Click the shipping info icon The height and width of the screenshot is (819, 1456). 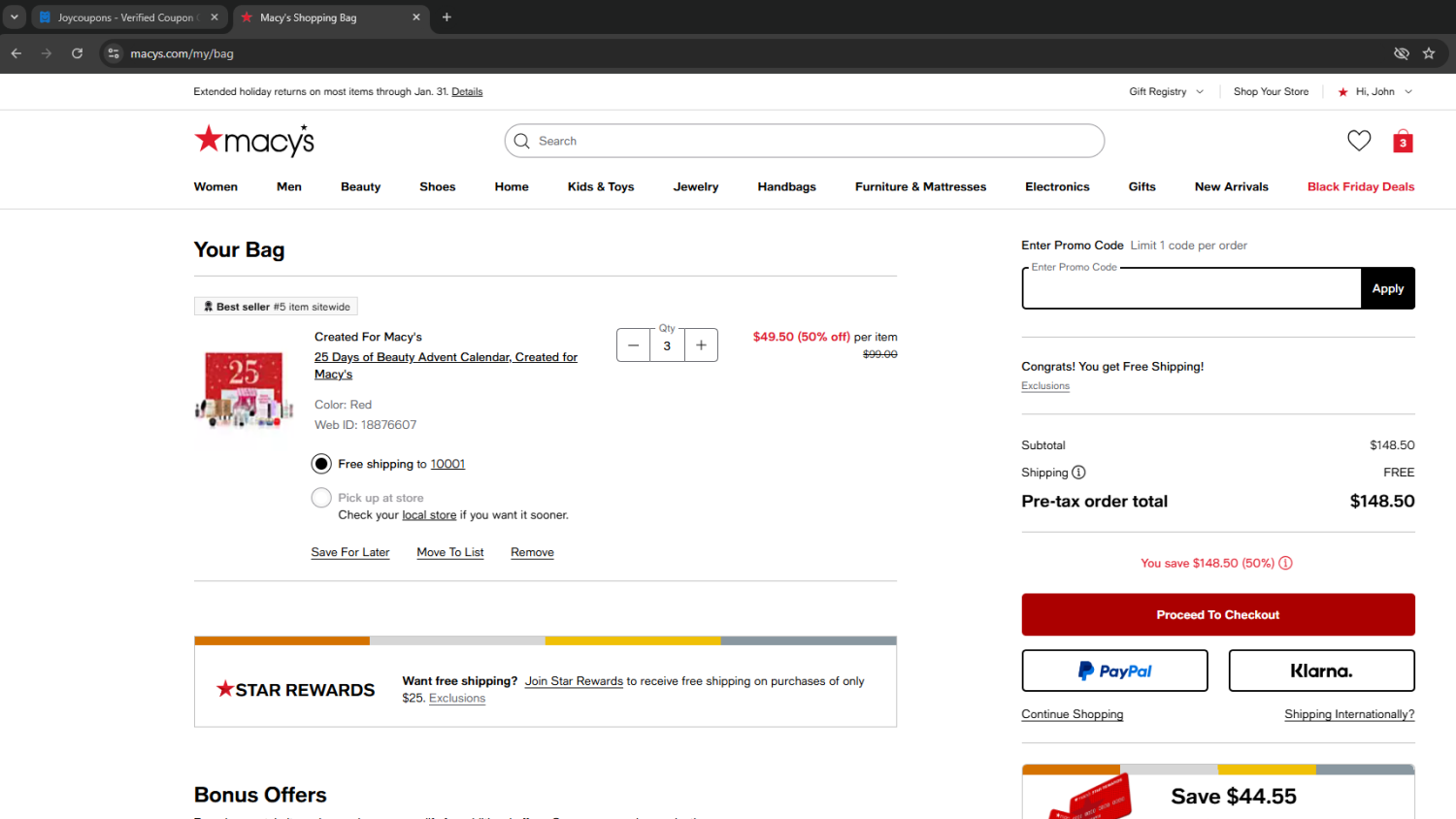point(1078,473)
